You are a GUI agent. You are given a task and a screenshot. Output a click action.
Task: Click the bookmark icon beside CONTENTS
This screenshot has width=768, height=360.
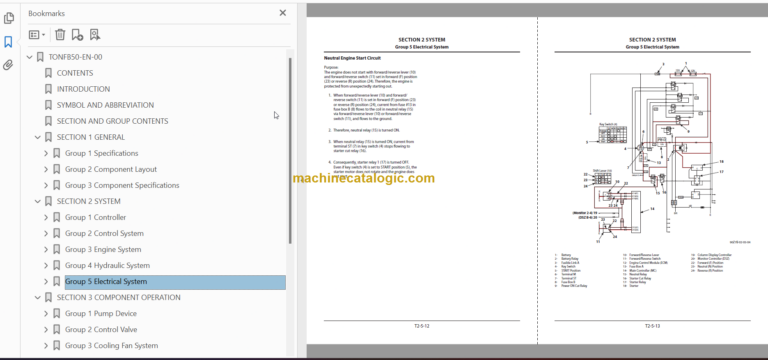[x=48, y=73]
